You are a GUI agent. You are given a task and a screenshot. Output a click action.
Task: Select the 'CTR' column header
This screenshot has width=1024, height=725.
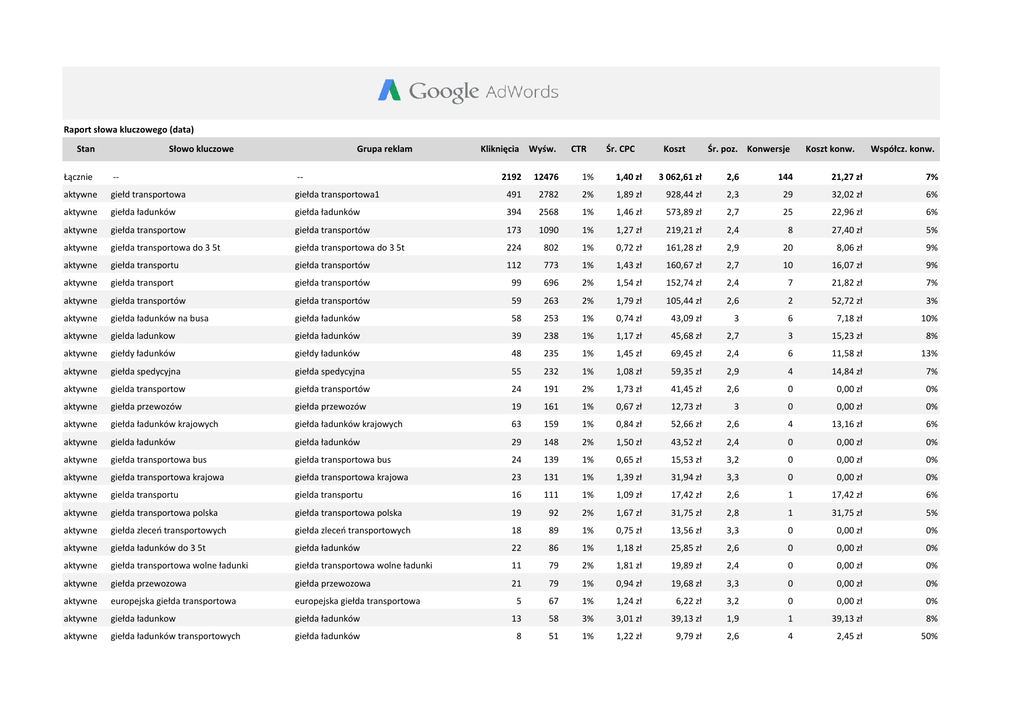pos(579,149)
